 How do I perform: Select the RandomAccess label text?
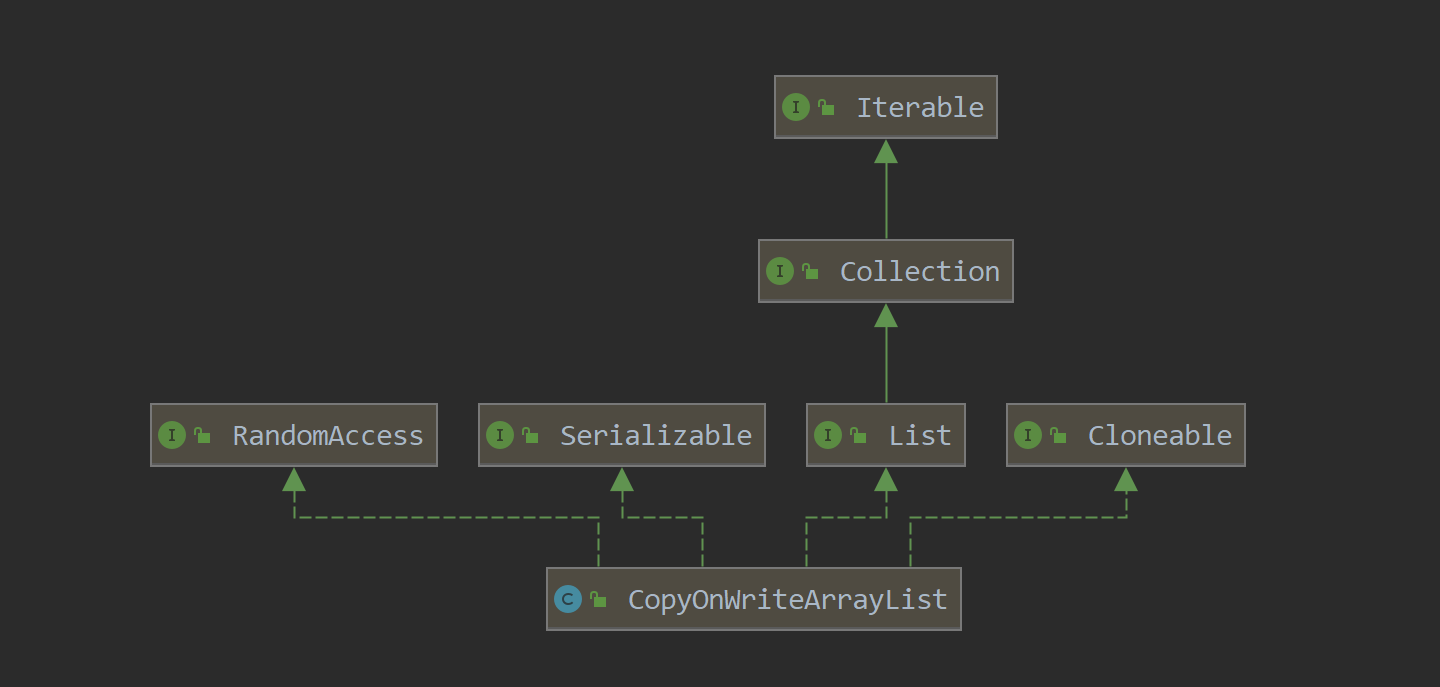point(327,436)
